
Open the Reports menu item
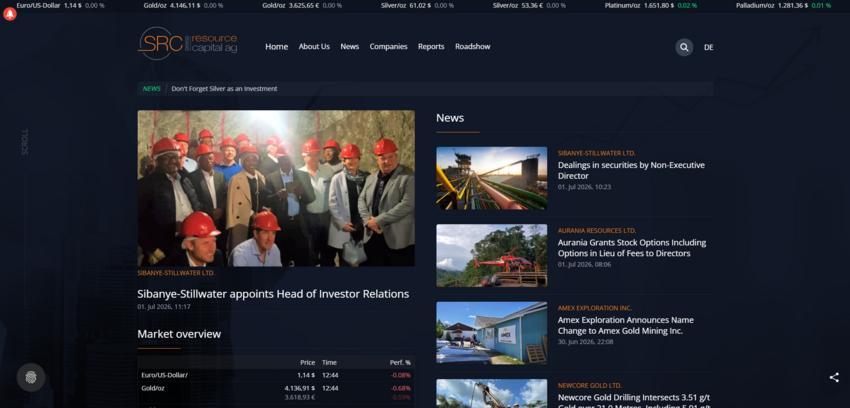pos(431,47)
